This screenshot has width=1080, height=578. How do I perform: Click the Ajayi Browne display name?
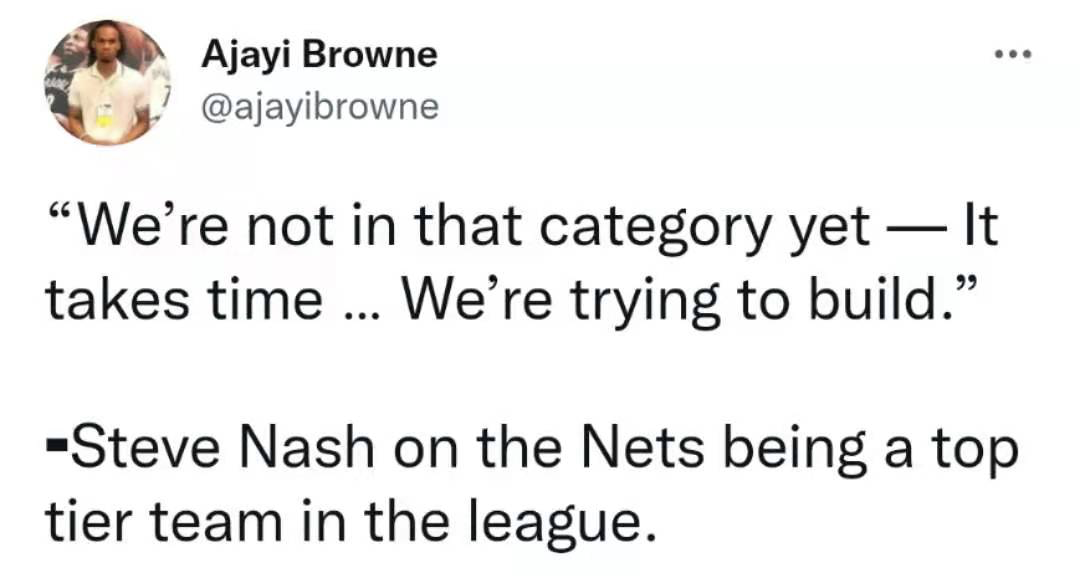pyautogui.click(x=319, y=54)
